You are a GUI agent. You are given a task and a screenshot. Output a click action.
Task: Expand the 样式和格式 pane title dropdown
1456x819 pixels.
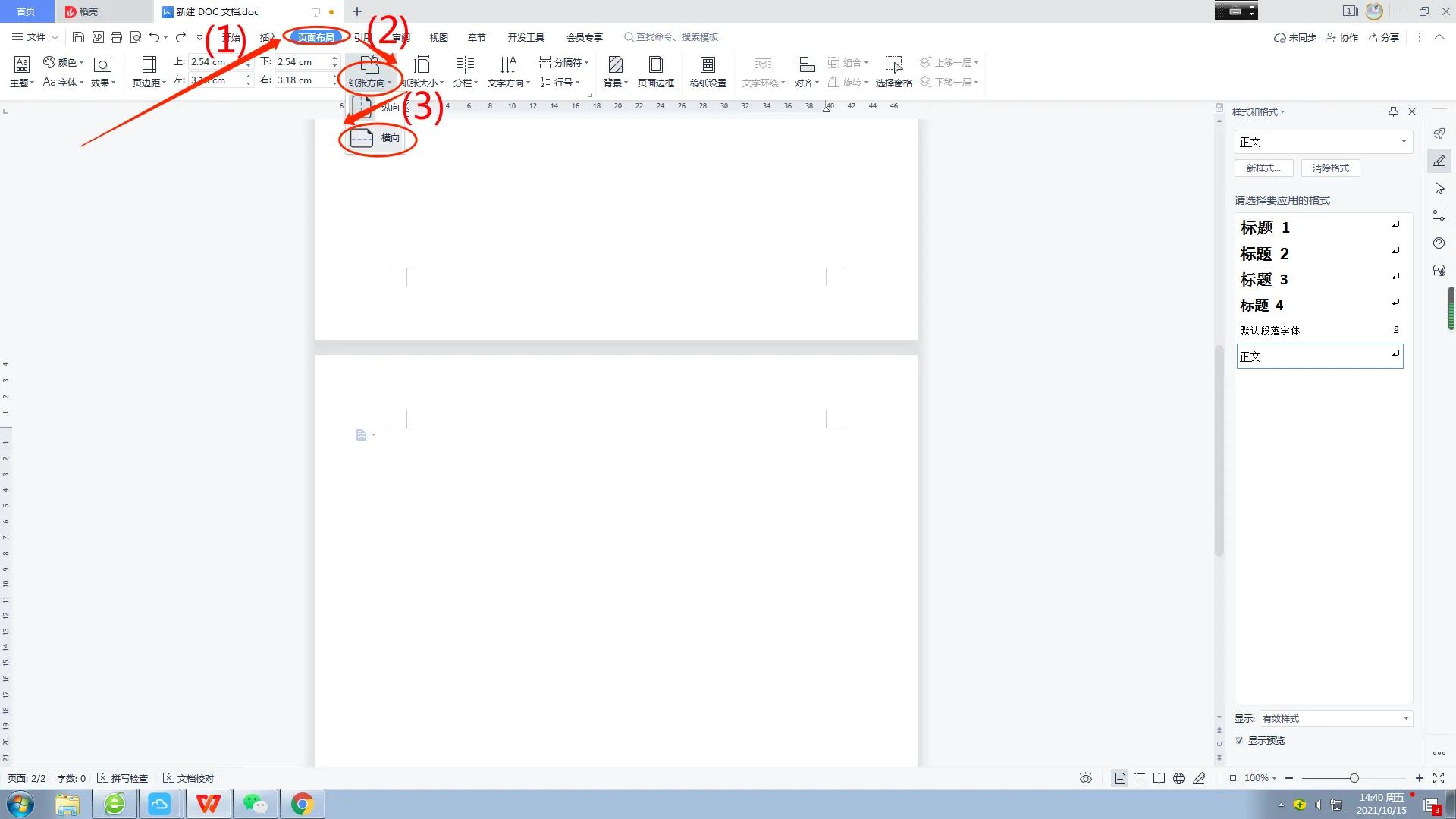point(1259,111)
